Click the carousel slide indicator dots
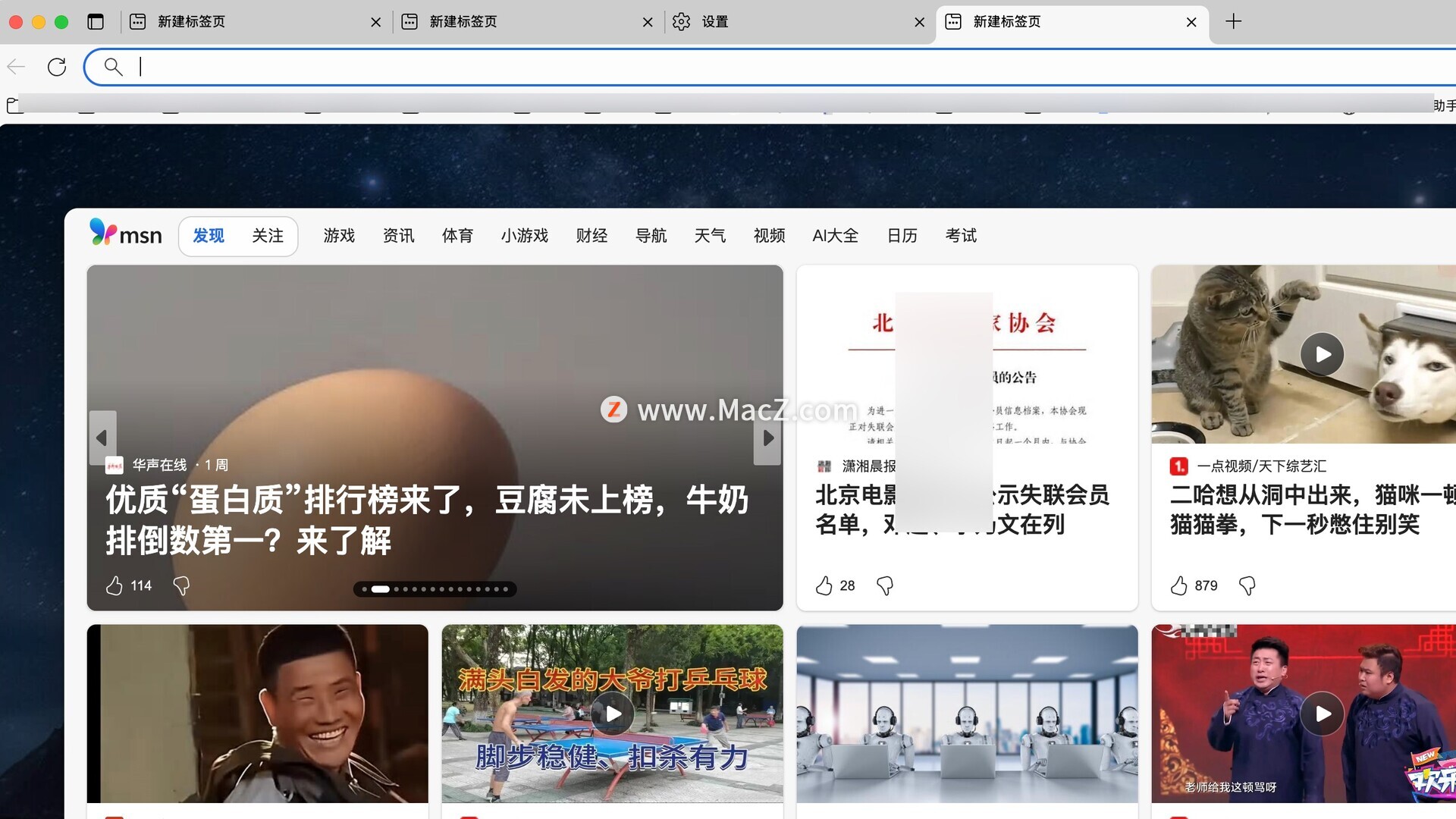1456x819 pixels. (x=435, y=589)
